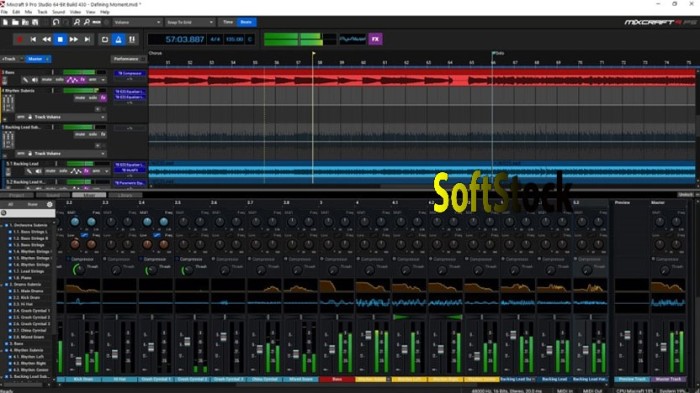This screenshot has width=700, height=393.
Task: Click the Fast Forward button
Action: [74, 39]
